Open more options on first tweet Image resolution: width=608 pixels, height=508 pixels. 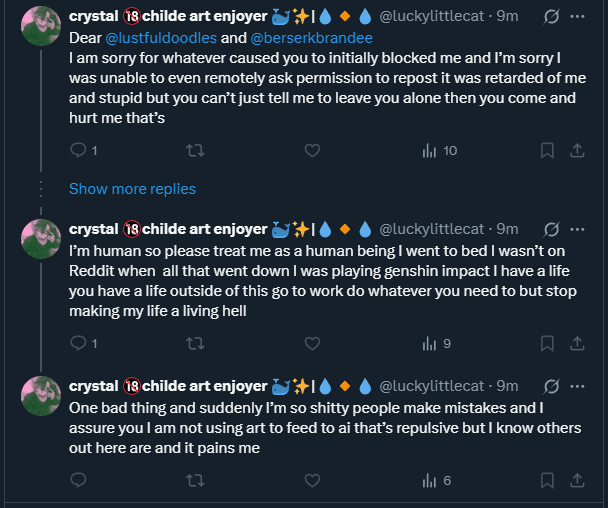click(577, 18)
